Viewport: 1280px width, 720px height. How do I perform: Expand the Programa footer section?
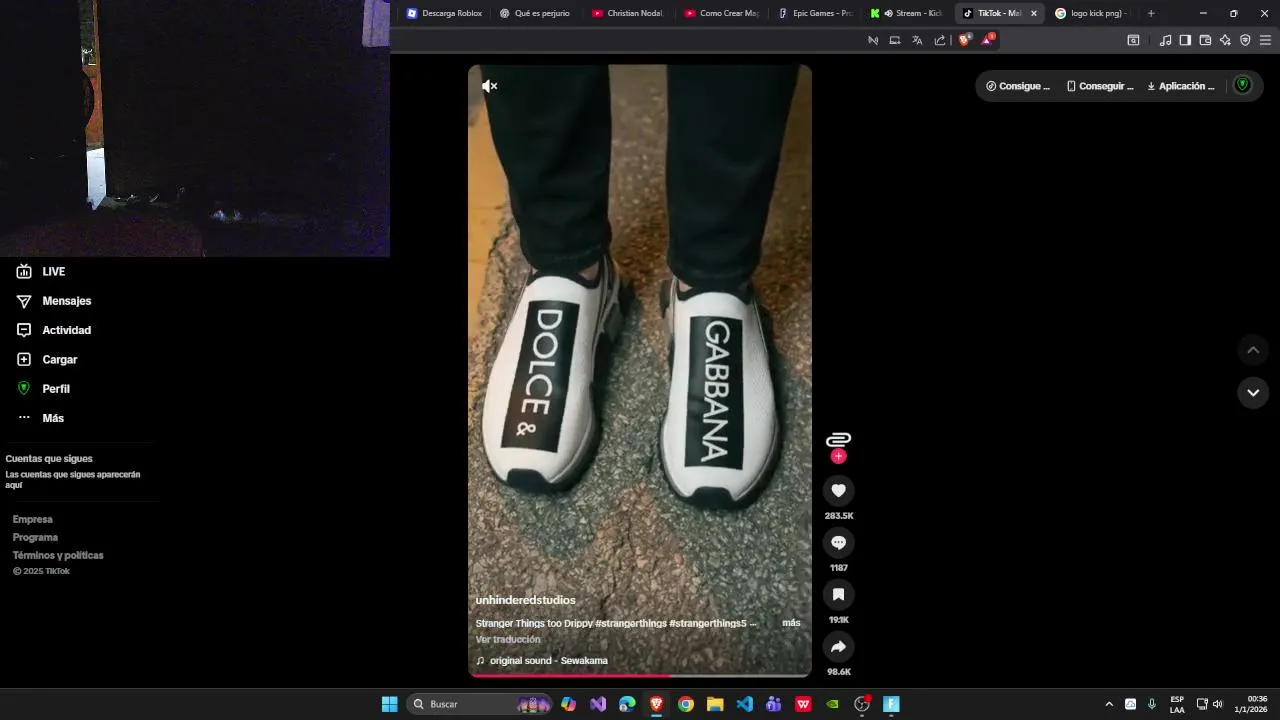tap(35, 537)
